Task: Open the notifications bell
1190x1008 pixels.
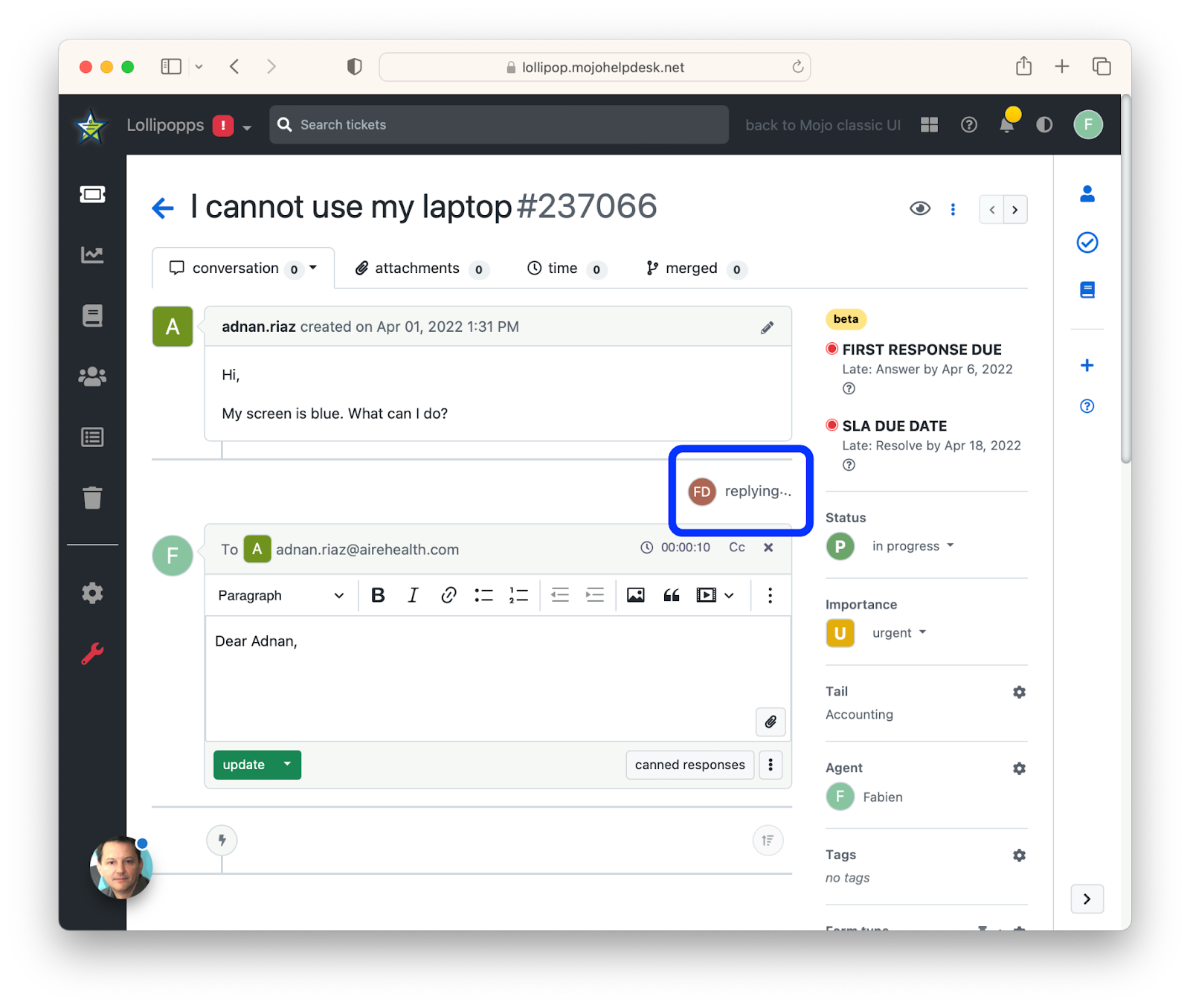Action: pos(1007,123)
